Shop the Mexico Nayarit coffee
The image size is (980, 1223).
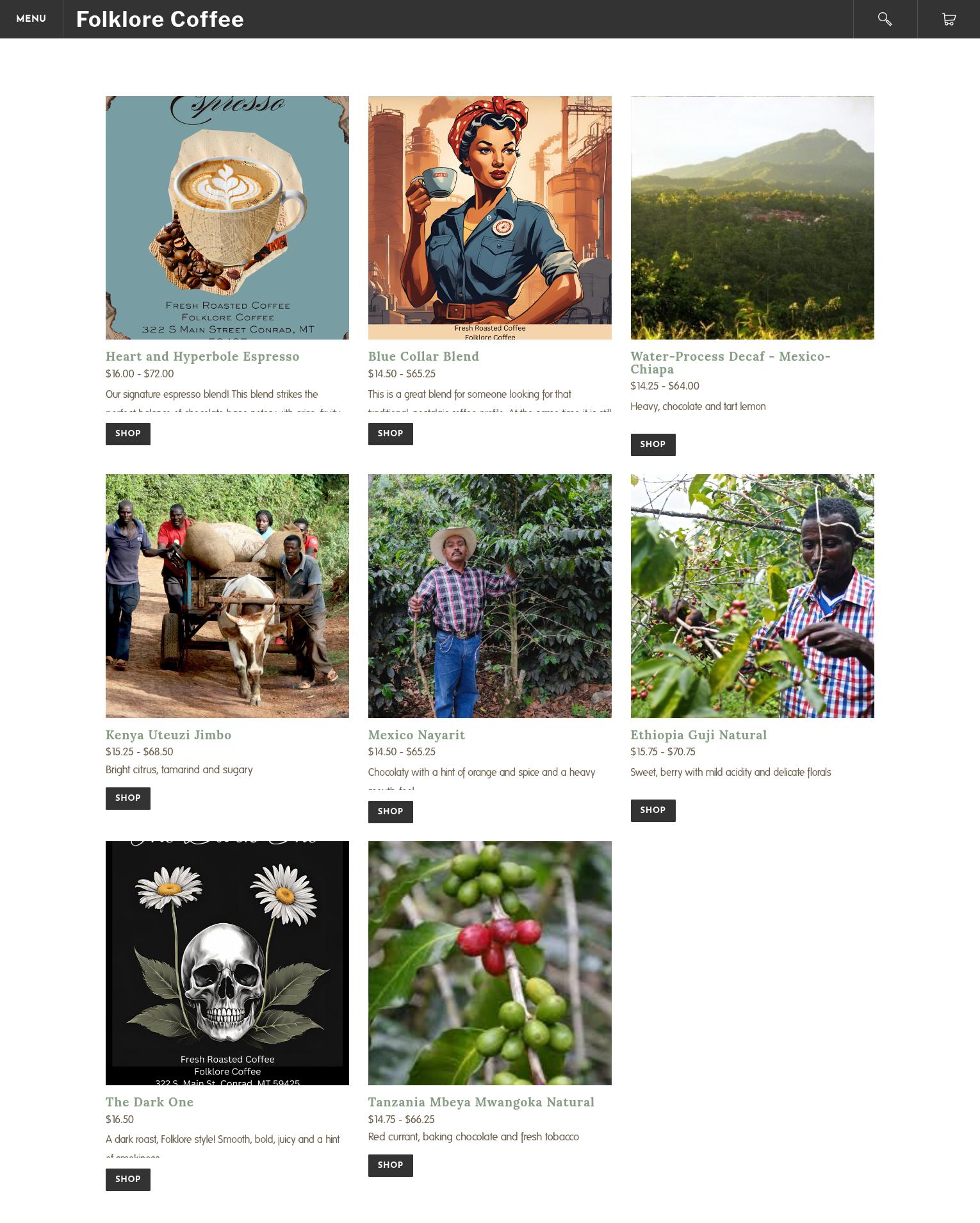391,812
